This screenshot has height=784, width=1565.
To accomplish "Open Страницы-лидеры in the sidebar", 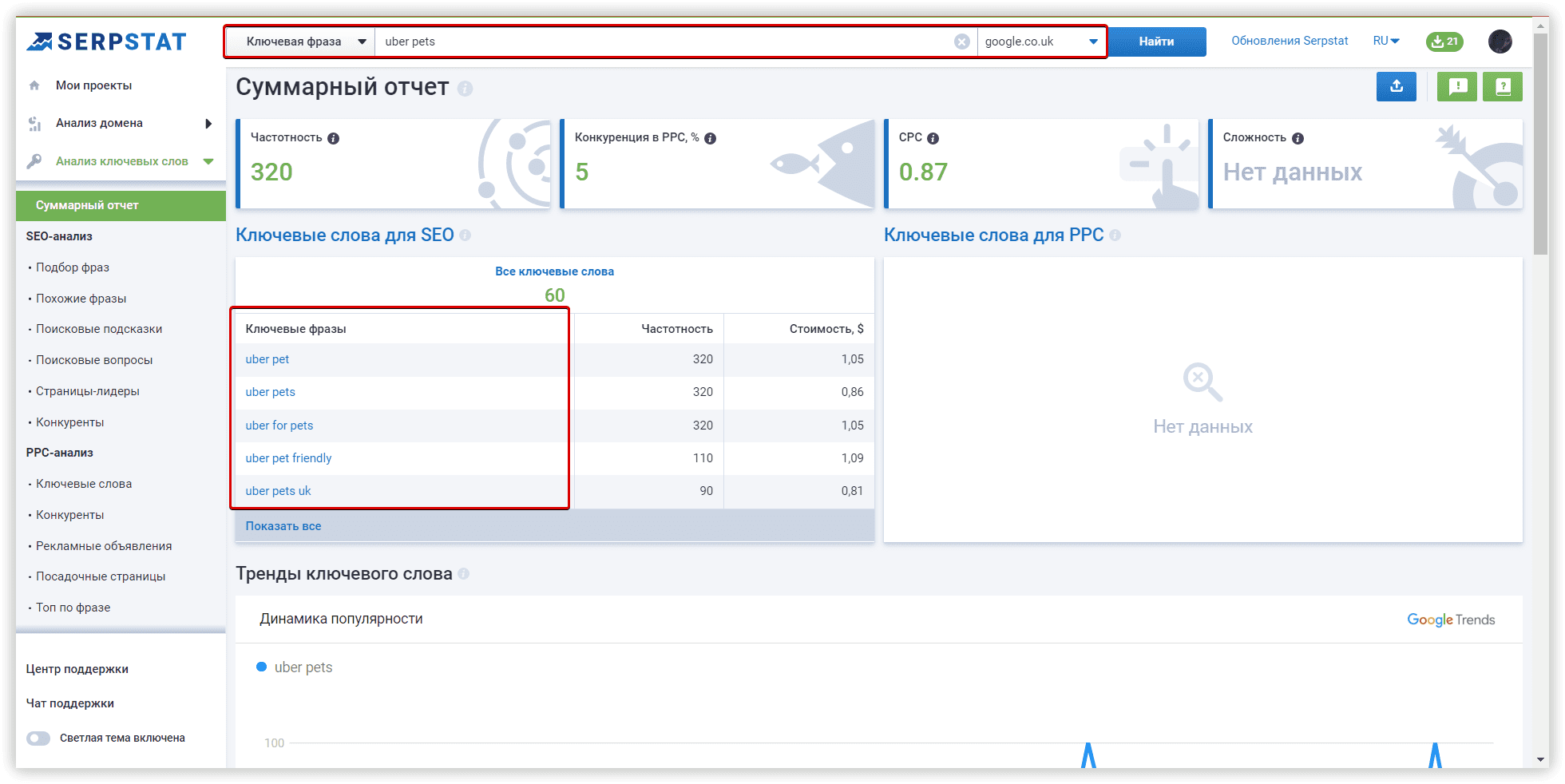I will 88,391.
